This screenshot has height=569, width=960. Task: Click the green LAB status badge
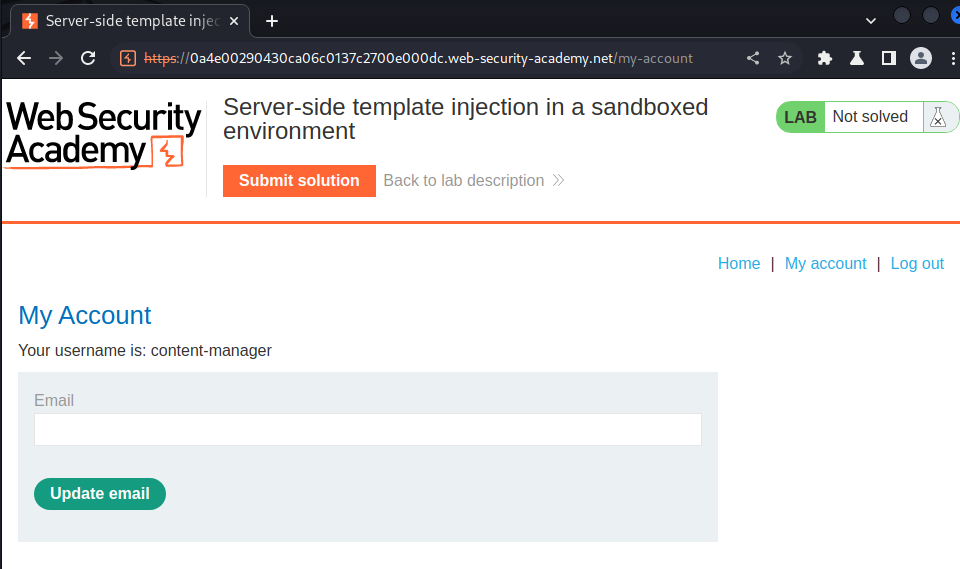[x=800, y=117]
